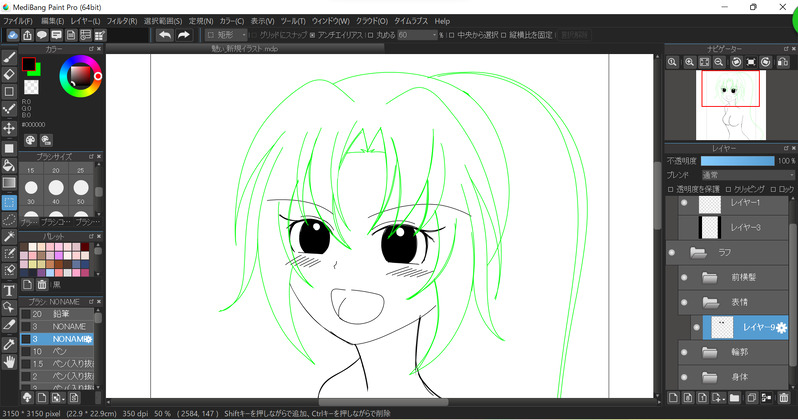Rotate canvas left in Navigator
This screenshot has width=798, height=420.
[x=736, y=62]
